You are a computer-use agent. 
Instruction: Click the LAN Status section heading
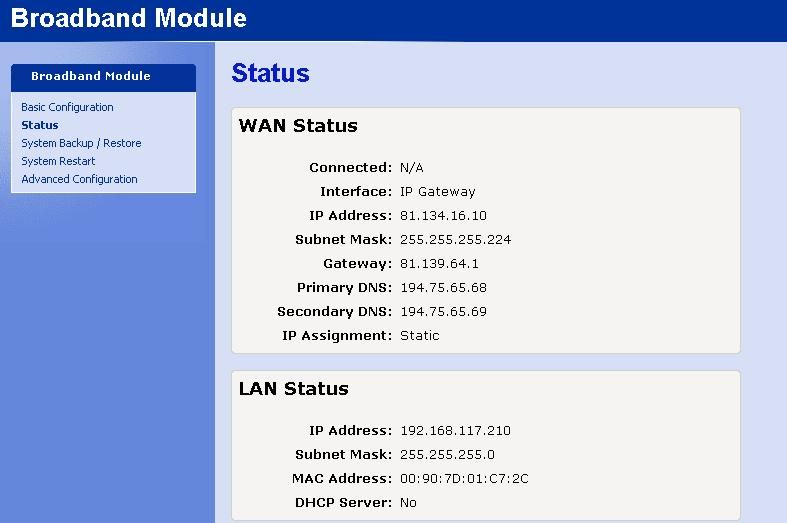pyautogui.click(x=294, y=389)
